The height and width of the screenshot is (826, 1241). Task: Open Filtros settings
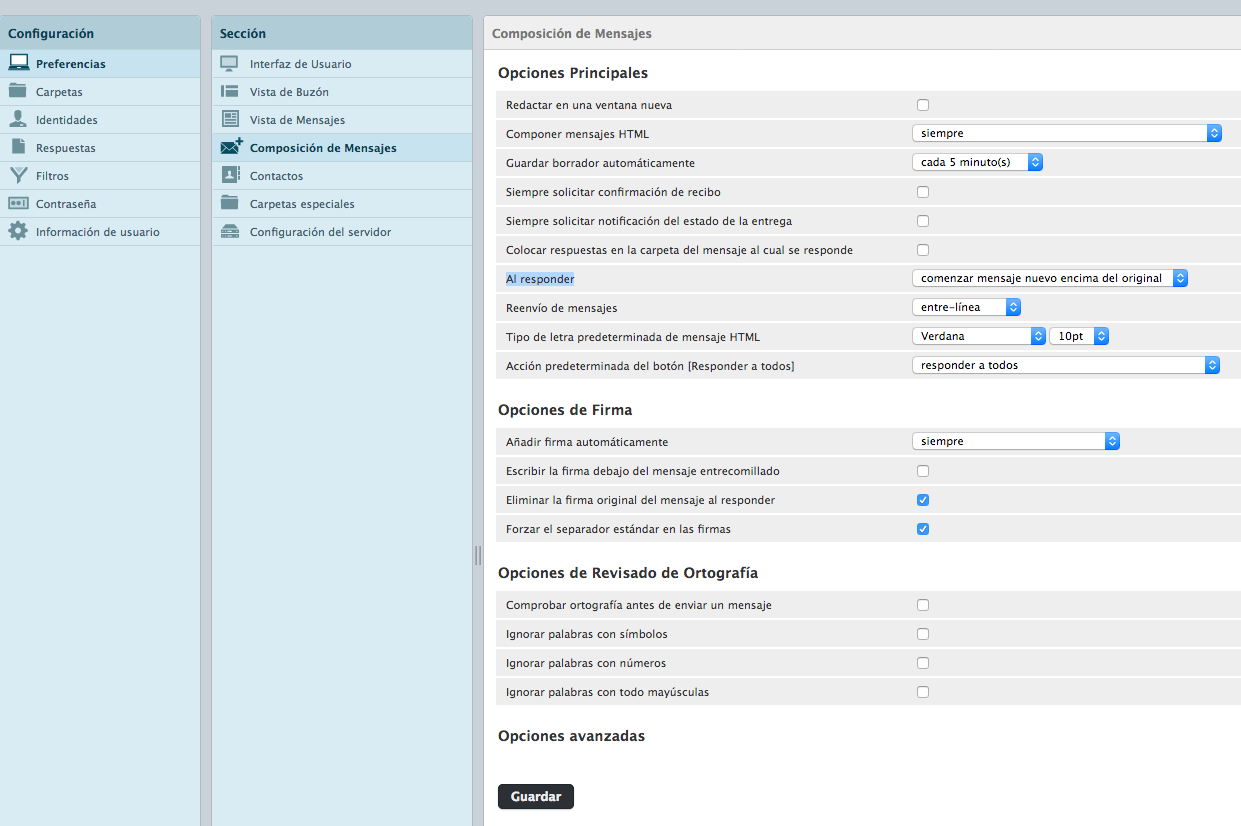tap(100, 176)
